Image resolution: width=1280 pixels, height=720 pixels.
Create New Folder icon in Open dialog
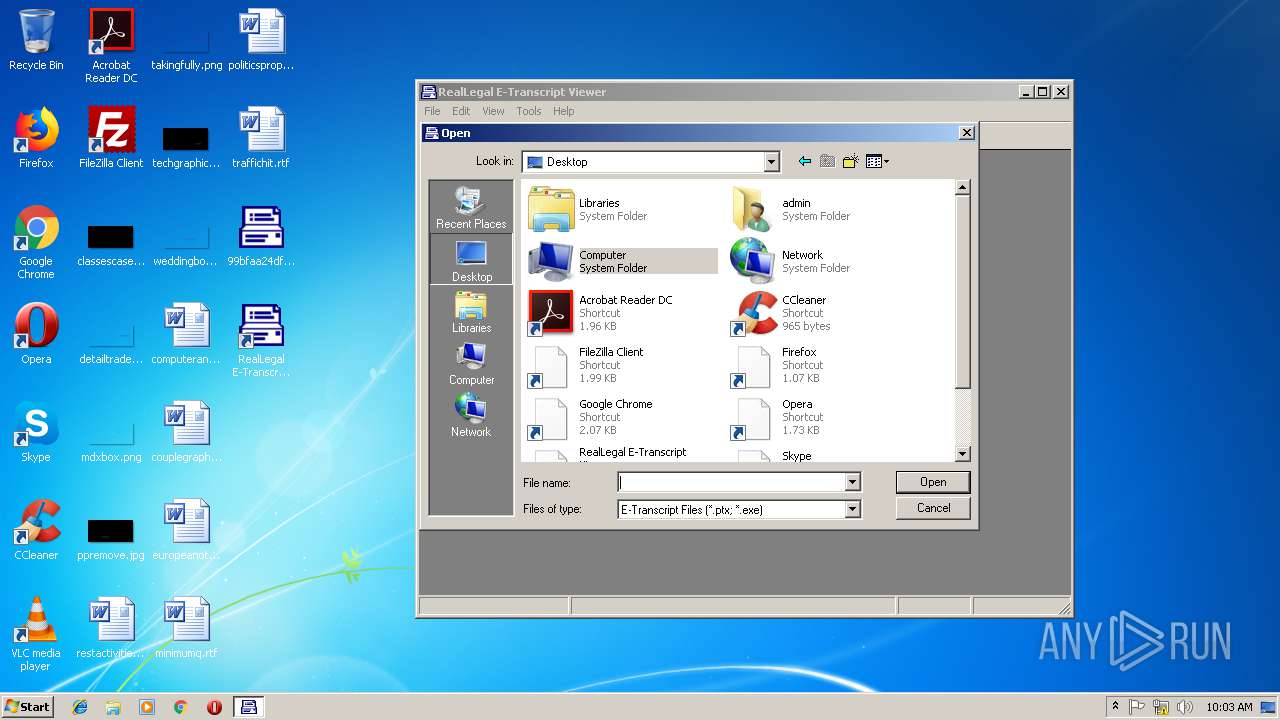pyautogui.click(x=850, y=161)
